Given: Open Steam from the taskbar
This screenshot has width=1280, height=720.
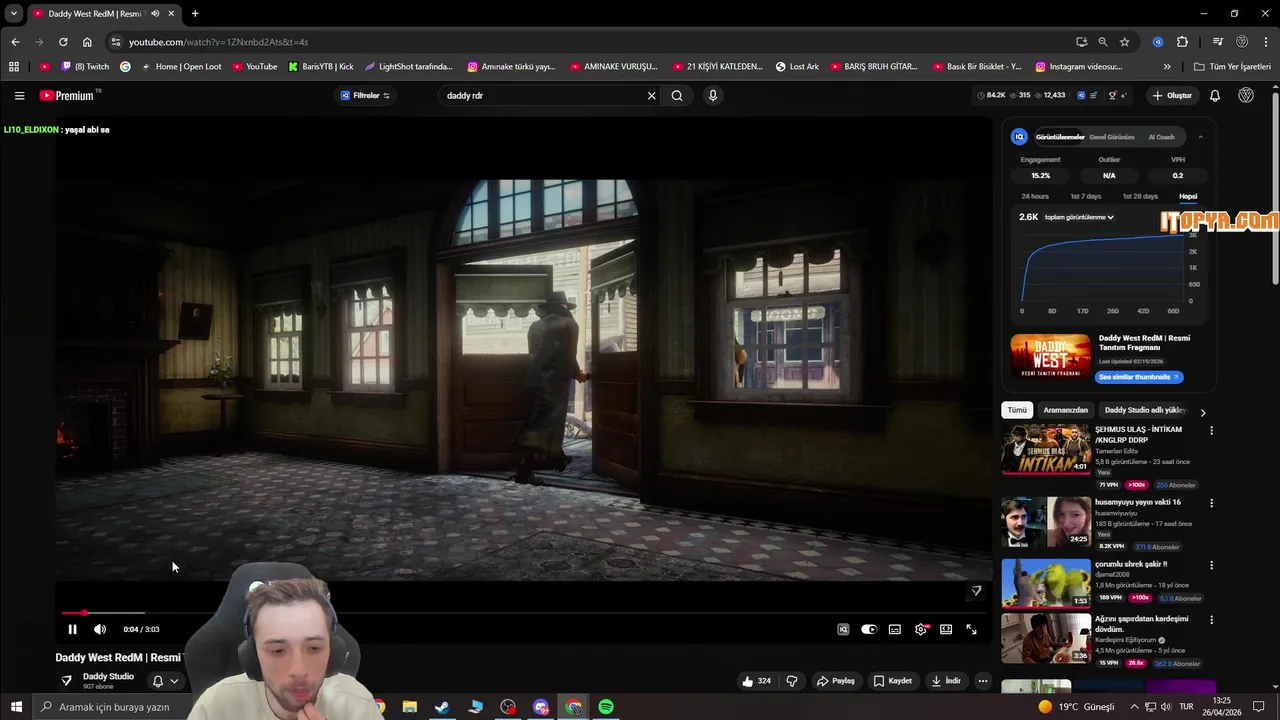Looking at the screenshot, I should click(x=442, y=707).
